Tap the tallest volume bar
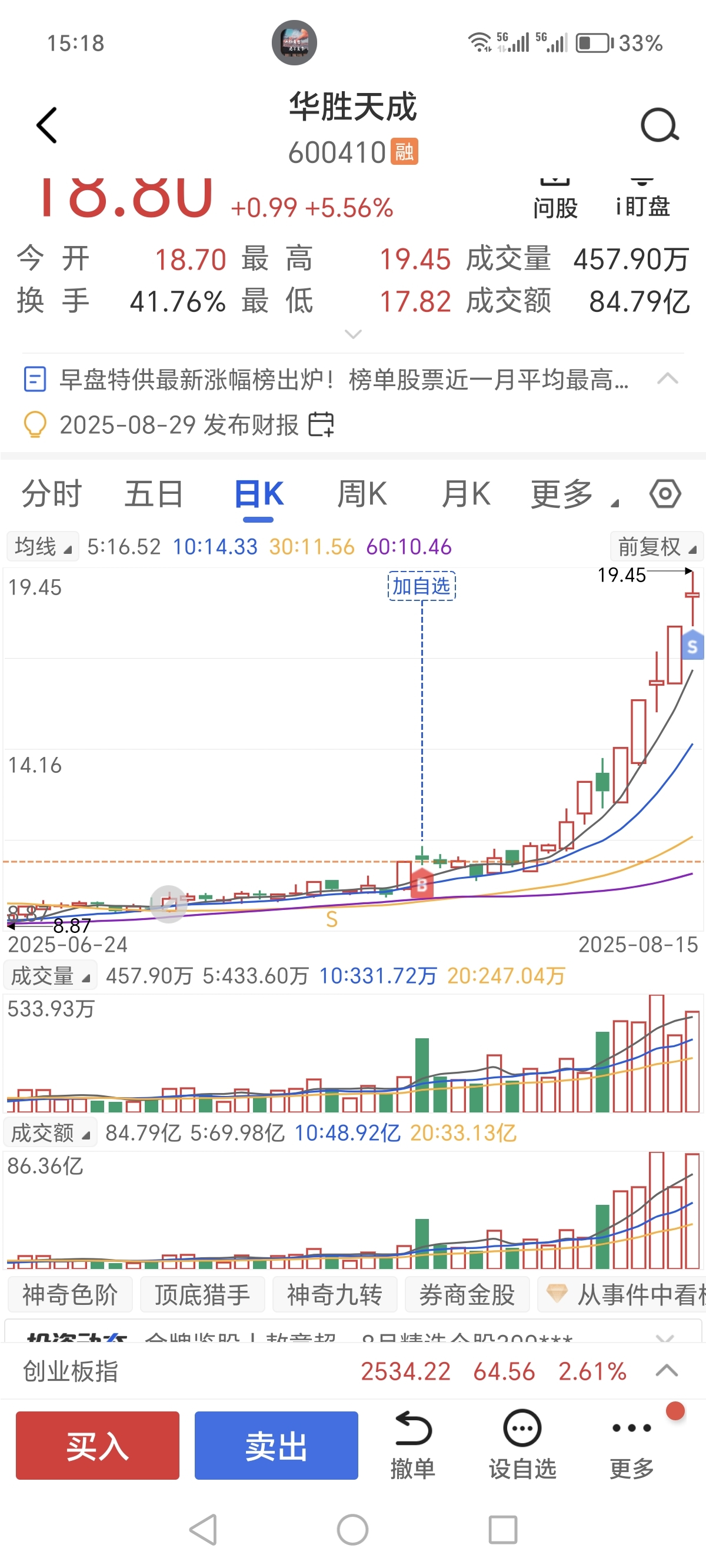The height and width of the screenshot is (1568, 706). point(656,1053)
